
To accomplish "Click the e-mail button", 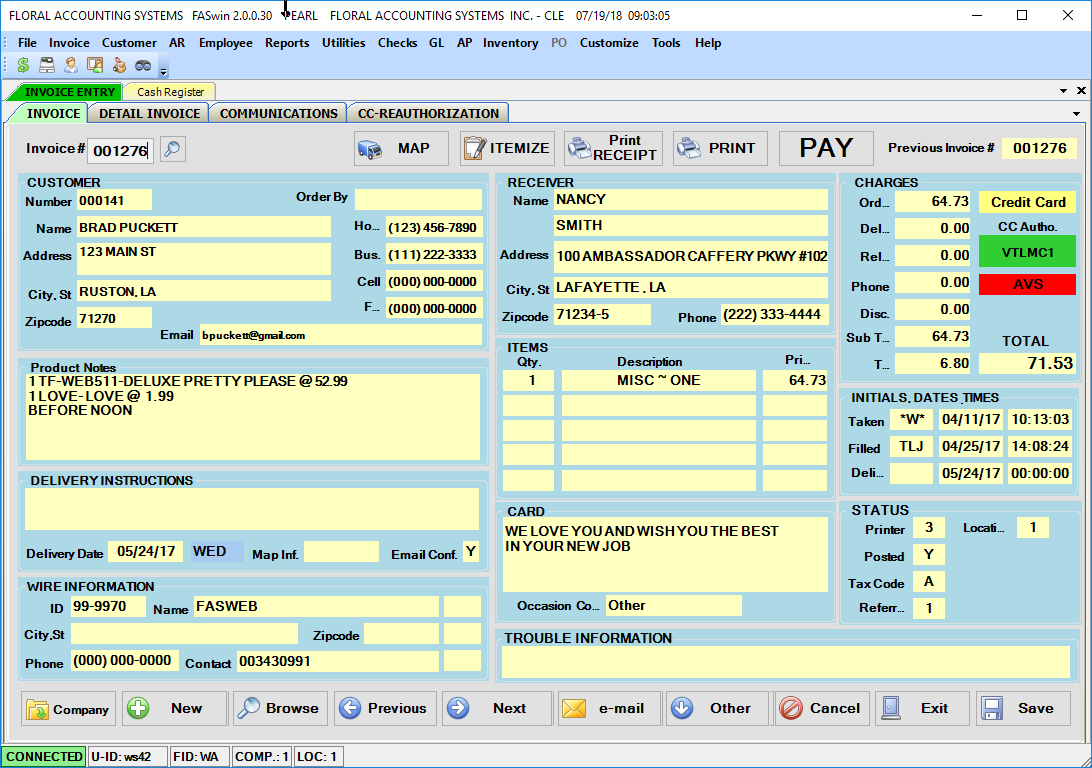I will pyautogui.click(x=609, y=709).
